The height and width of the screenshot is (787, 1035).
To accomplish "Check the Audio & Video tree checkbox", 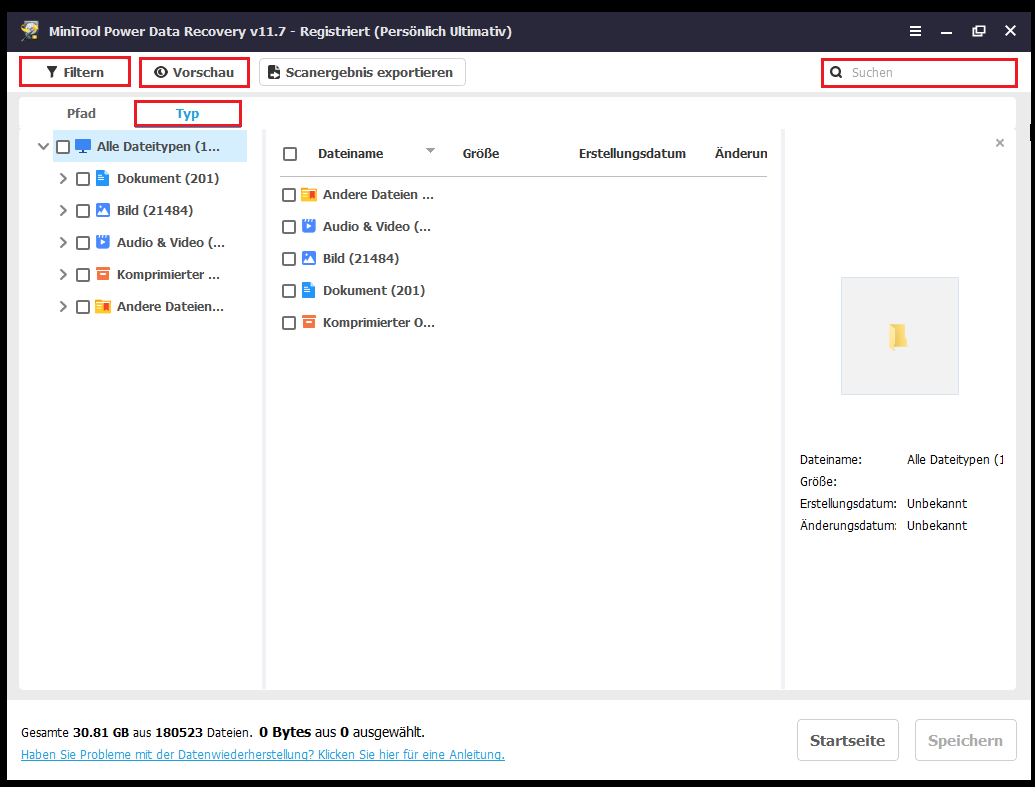I will 83,243.
